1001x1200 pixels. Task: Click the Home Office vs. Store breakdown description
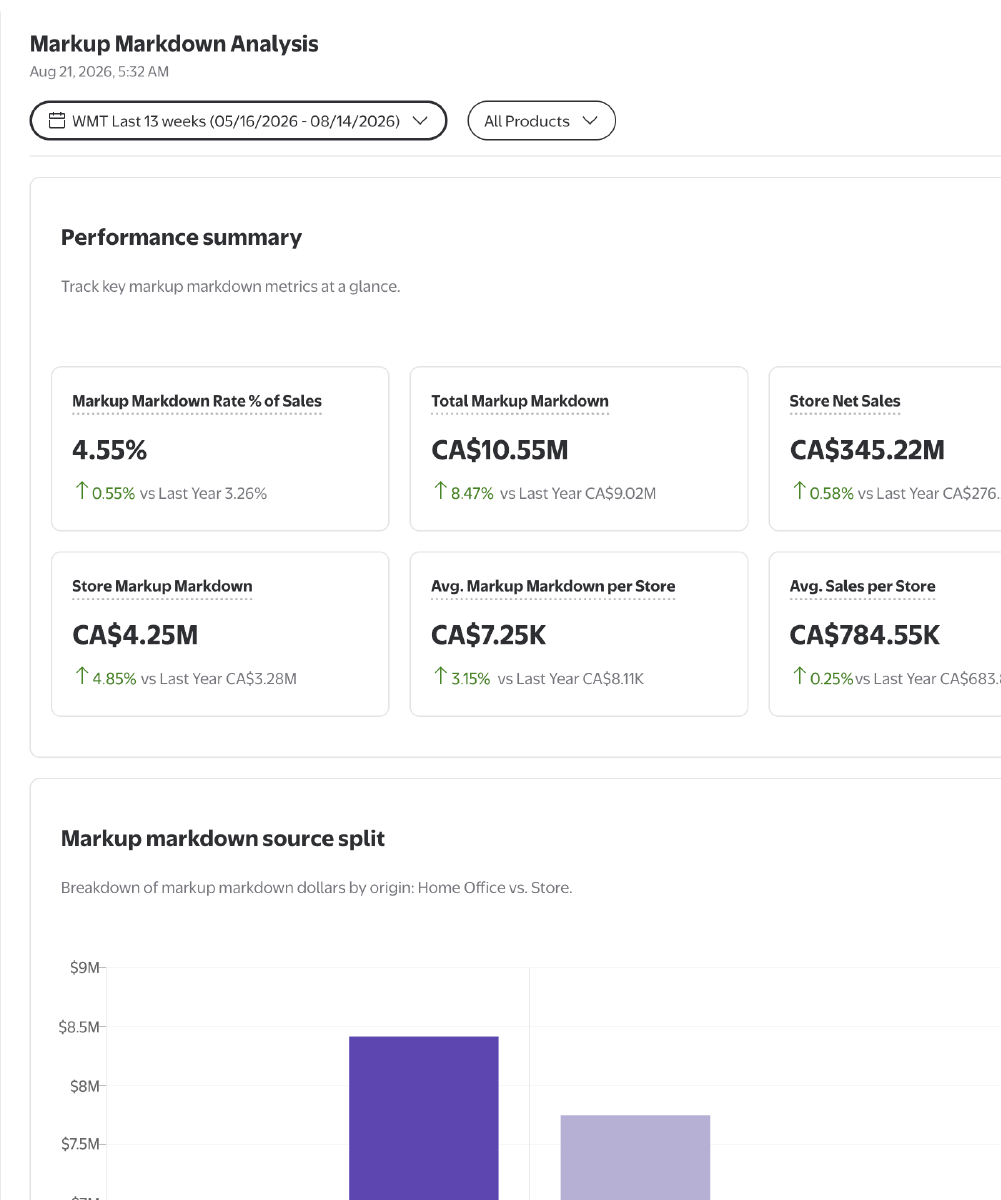click(317, 887)
